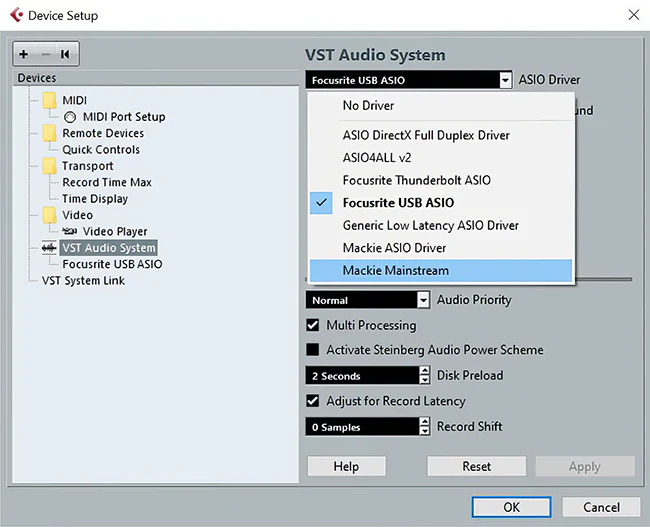The image size is (650, 527).
Task: Uncheck Adjust for Record Latency
Action: coord(313,401)
